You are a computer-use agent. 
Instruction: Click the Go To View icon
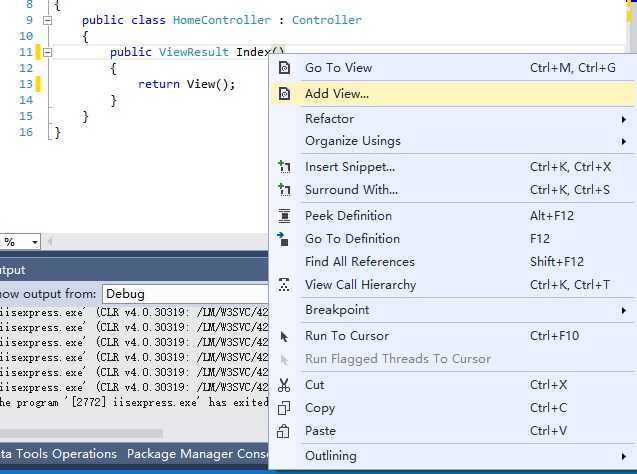click(284, 67)
